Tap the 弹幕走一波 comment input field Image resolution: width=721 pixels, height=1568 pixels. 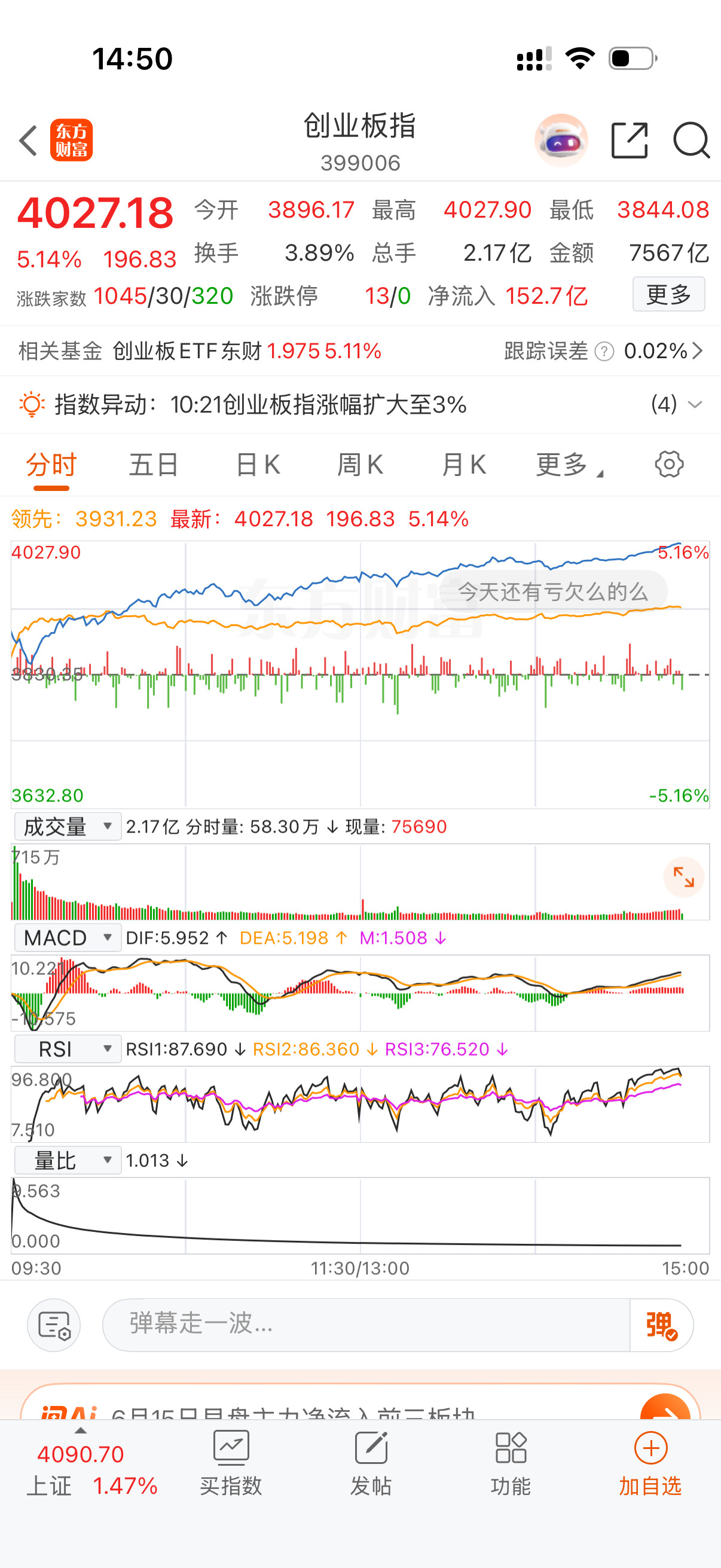coord(366,1325)
